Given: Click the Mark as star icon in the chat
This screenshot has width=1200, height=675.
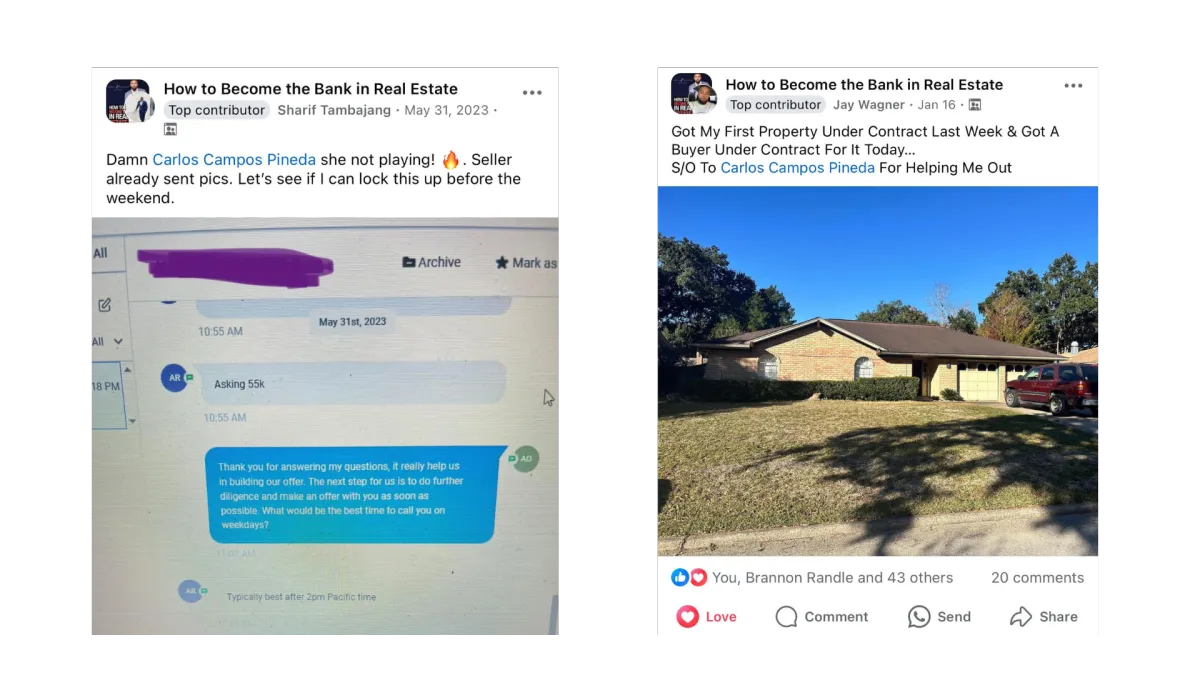Looking at the screenshot, I should [x=502, y=263].
